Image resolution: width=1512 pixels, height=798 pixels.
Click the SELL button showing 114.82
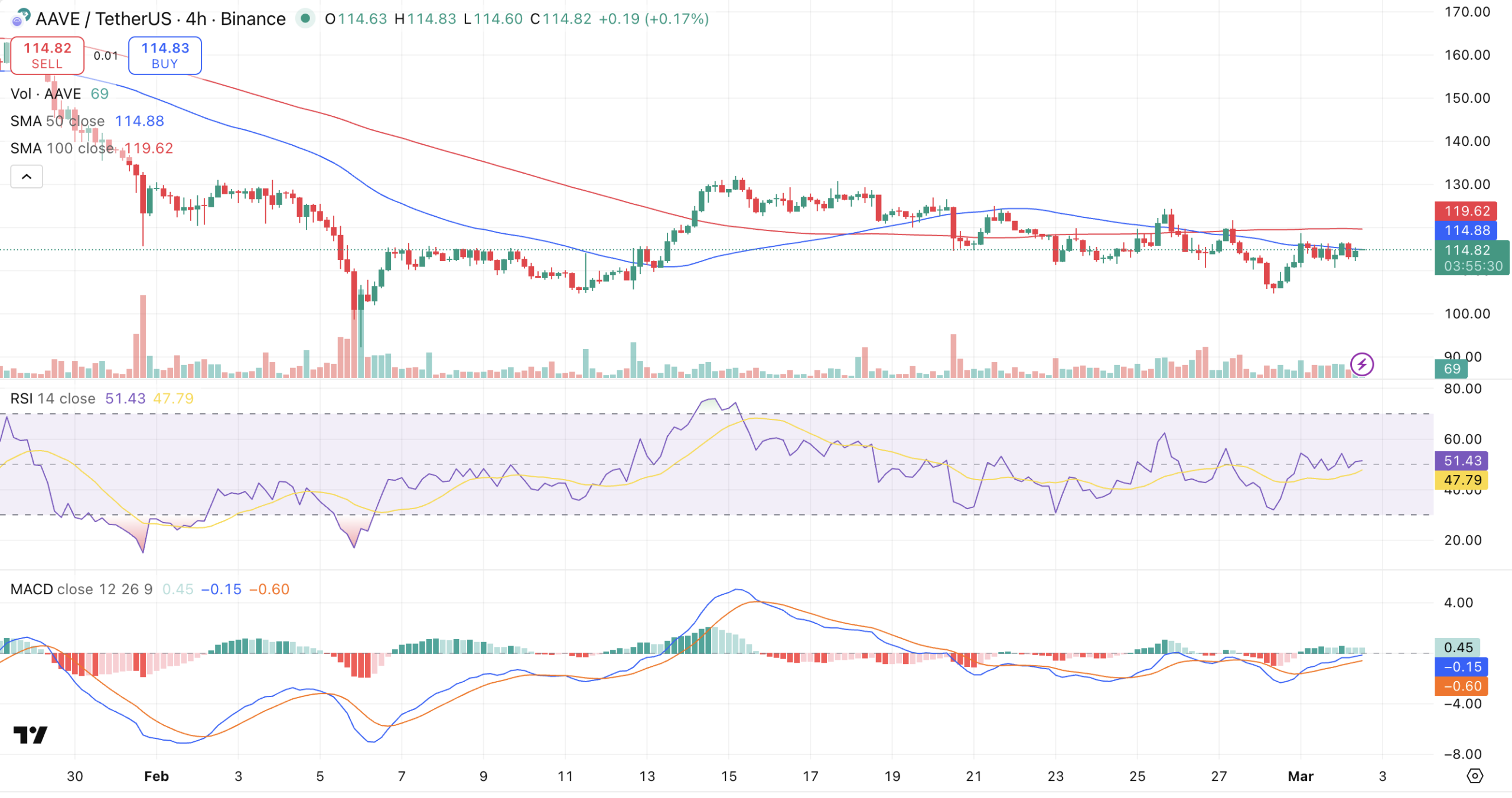pos(47,55)
